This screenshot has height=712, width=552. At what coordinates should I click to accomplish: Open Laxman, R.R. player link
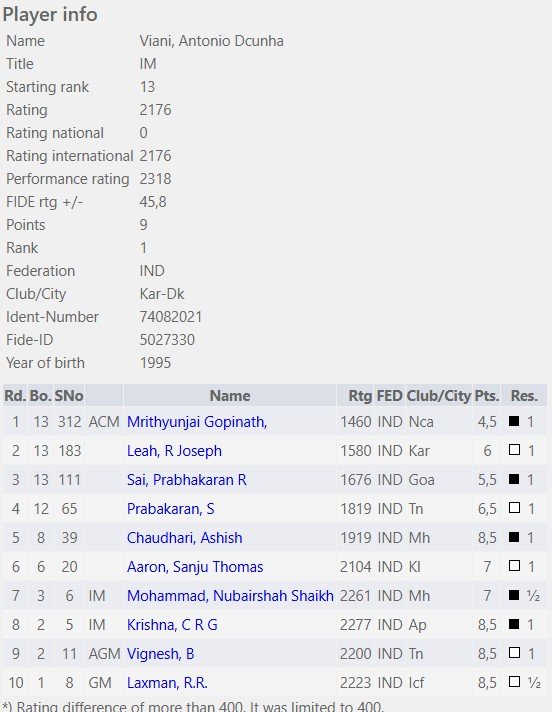pyautogui.click(x=167, y=683)
